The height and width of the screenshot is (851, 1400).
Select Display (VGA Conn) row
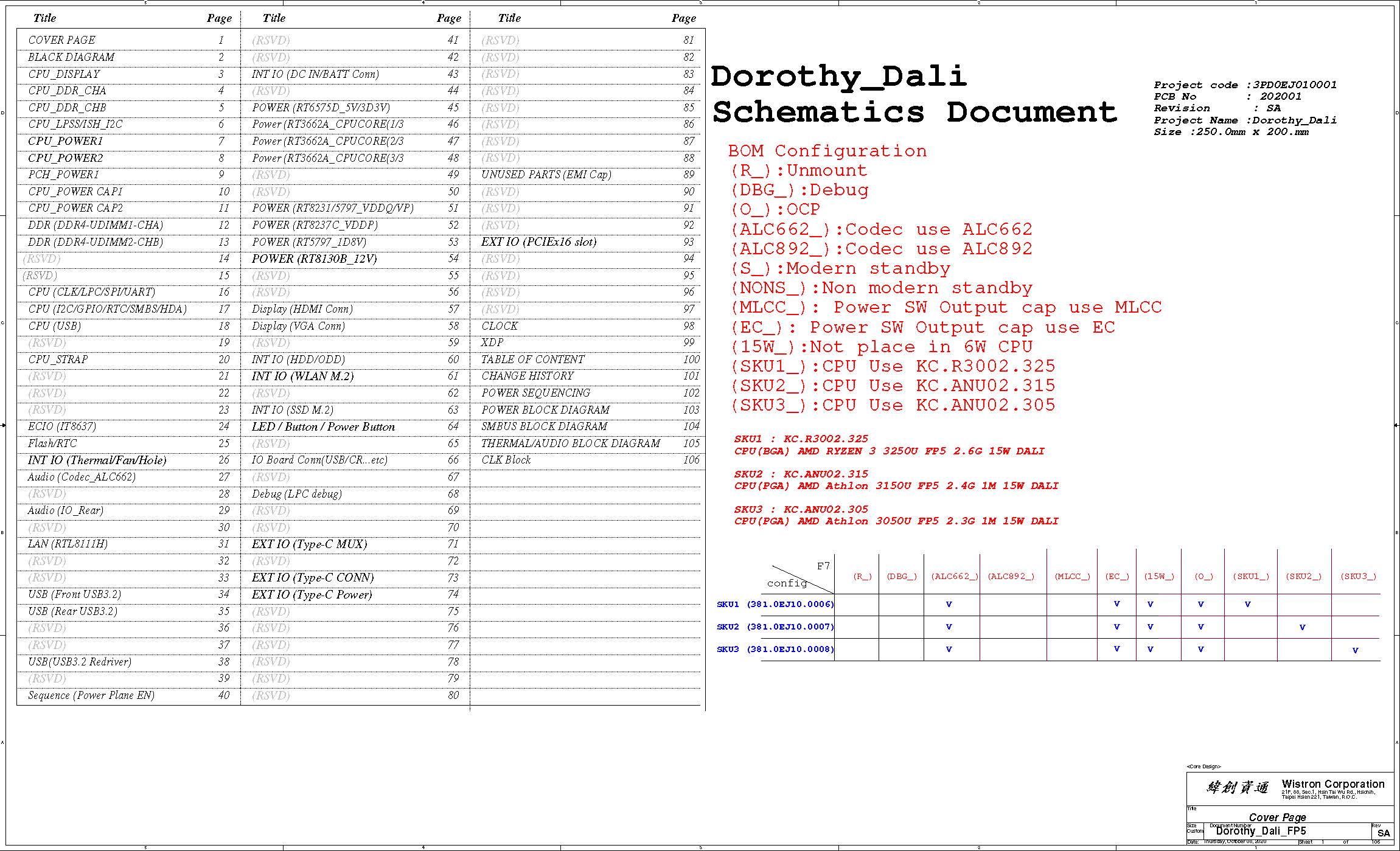pos(298,326)
